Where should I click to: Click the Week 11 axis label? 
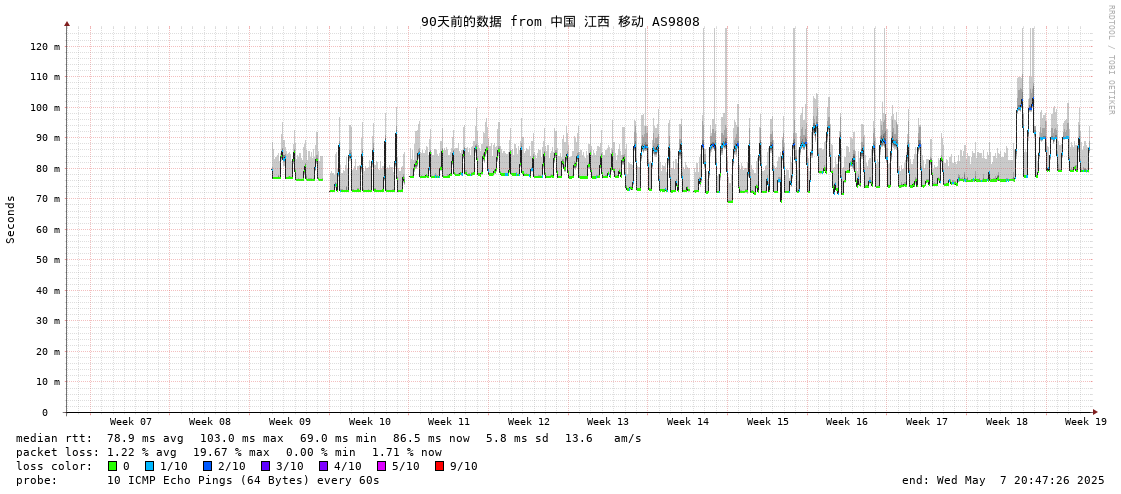pos(450,422)
